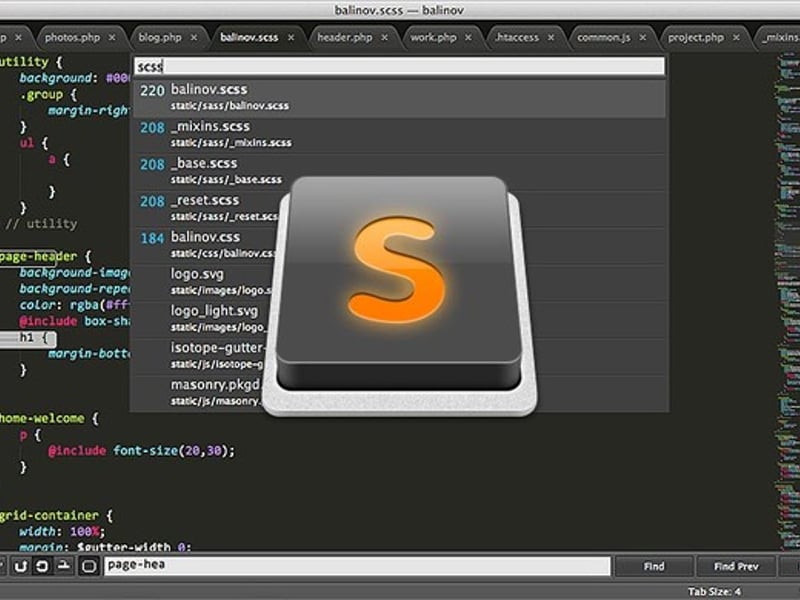Choose balinov.scss result in file list
The width and height of the screenshot is (800, 600).
399,97
